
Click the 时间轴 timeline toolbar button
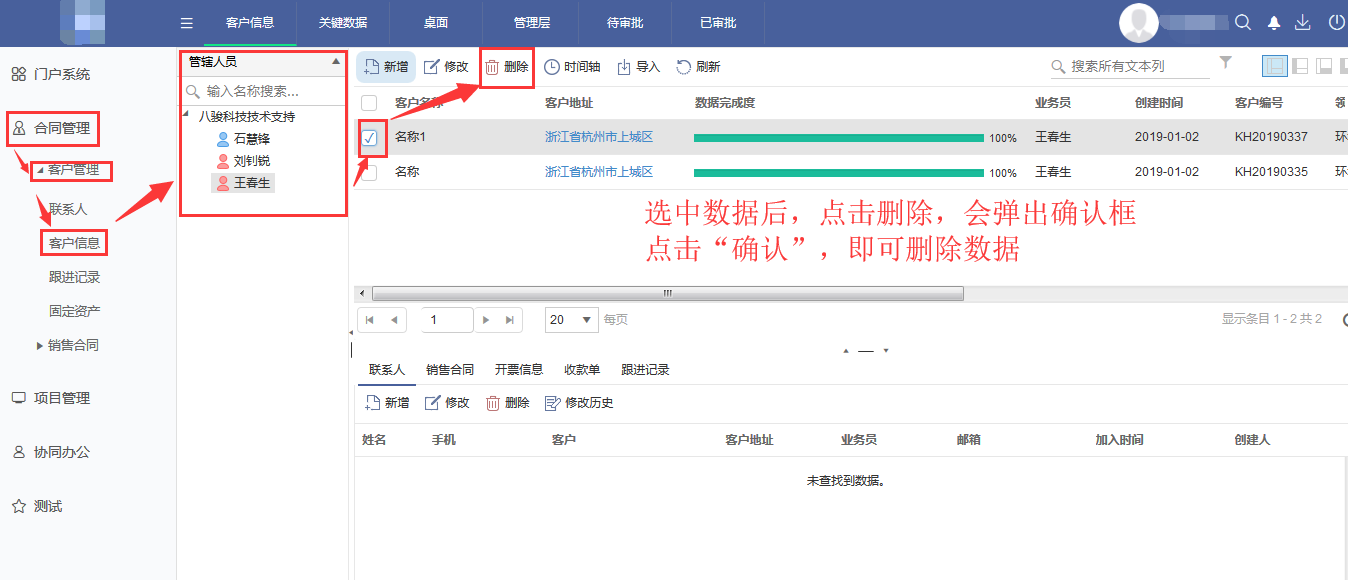pos(572,67)
